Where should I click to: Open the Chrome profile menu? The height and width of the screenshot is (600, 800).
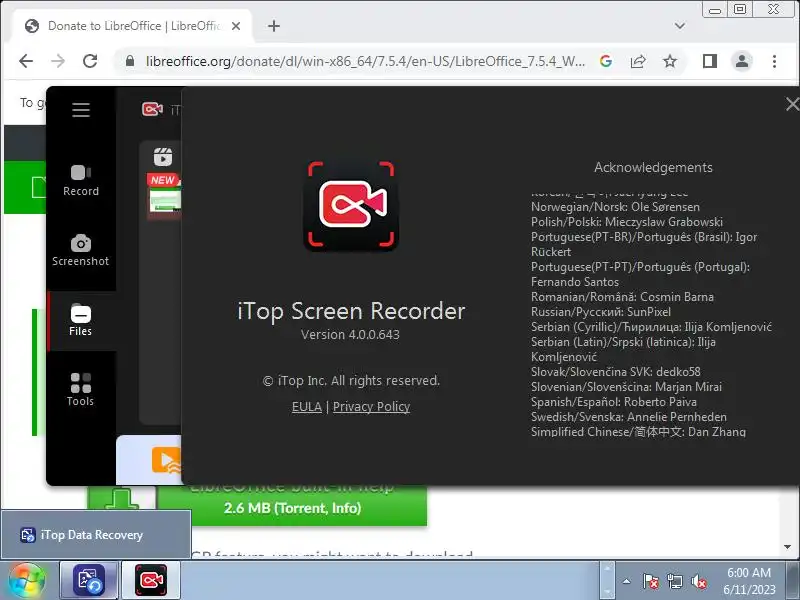point(742,61)
